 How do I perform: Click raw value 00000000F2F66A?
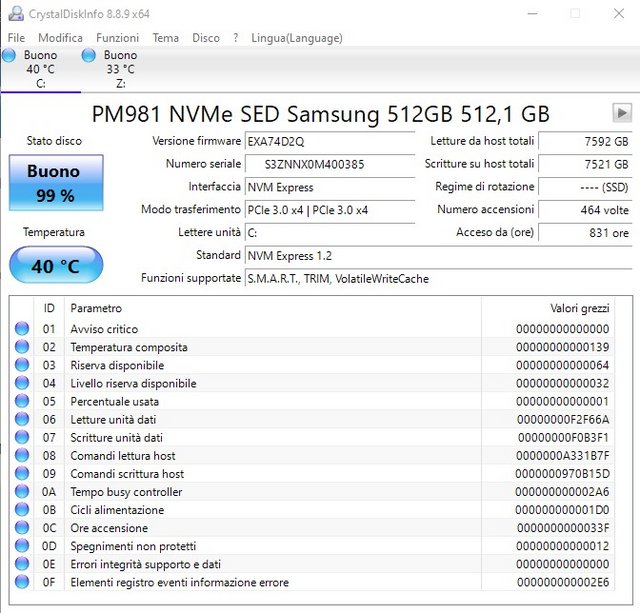click(563, 420)
